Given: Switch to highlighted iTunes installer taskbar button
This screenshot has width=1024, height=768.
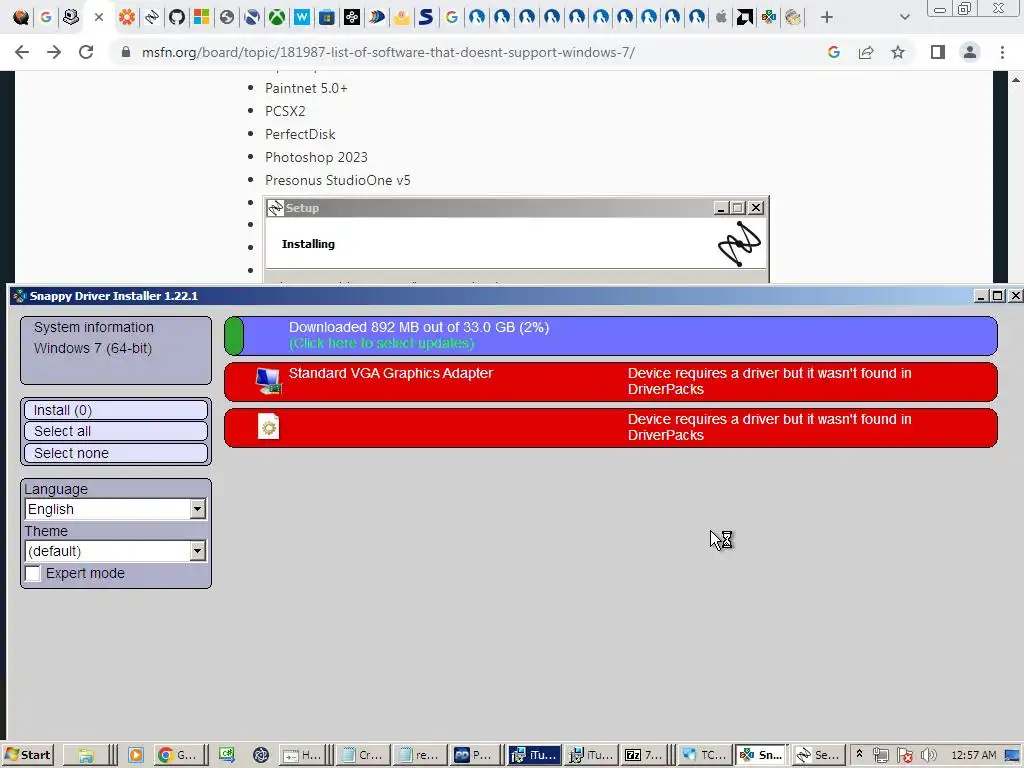Looking at the screenshot, I should 534,755.
